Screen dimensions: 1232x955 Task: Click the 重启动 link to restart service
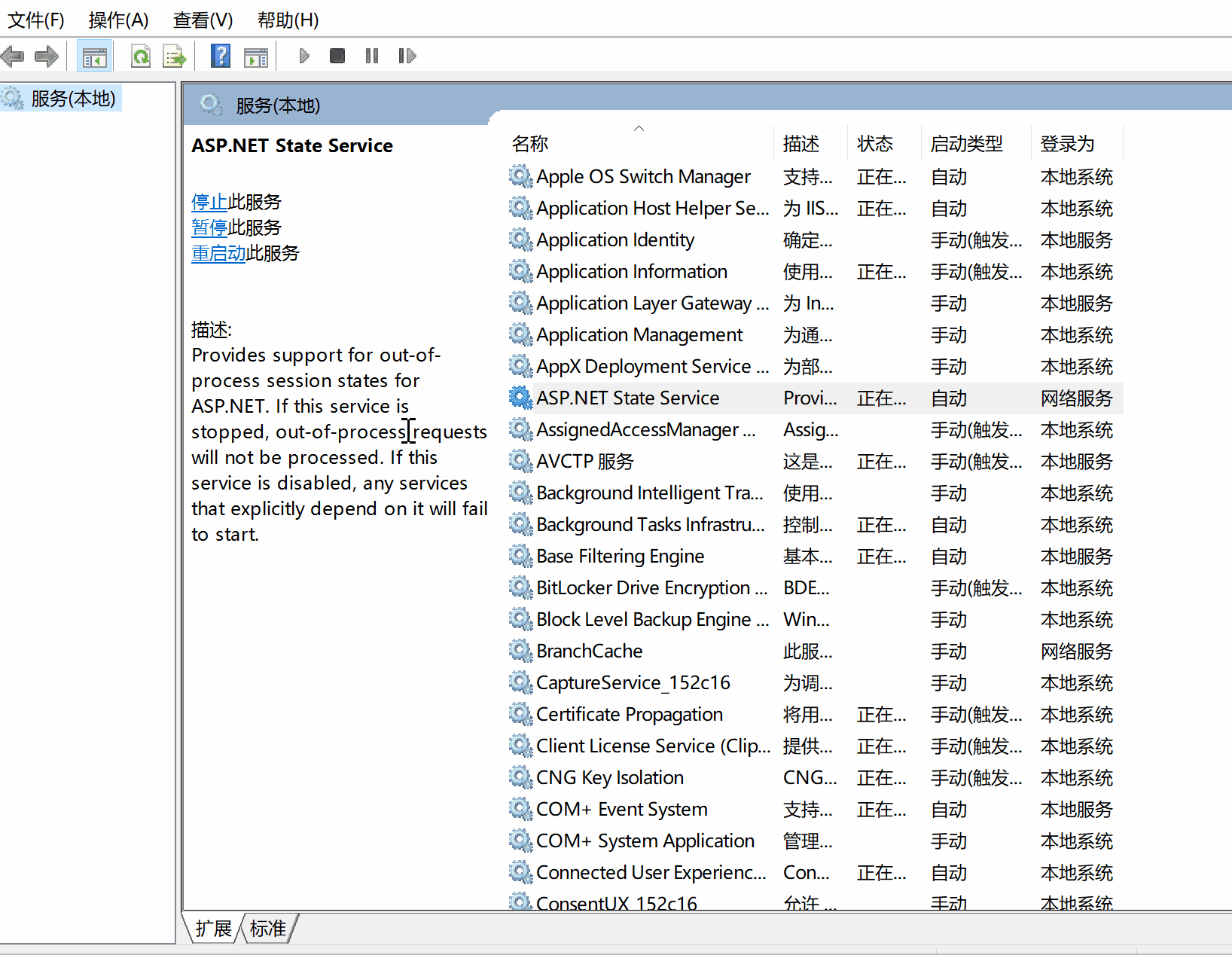tap(218, 253)
